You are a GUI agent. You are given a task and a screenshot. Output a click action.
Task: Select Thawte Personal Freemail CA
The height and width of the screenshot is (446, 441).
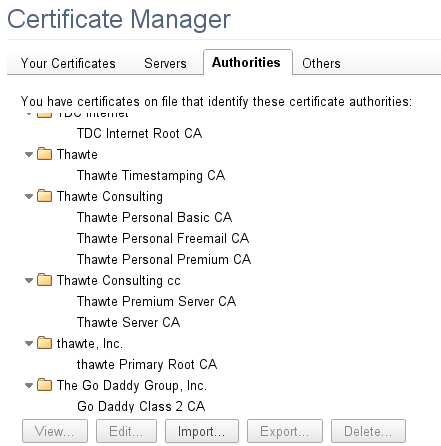pyautogui.click(x=163, y=238)
